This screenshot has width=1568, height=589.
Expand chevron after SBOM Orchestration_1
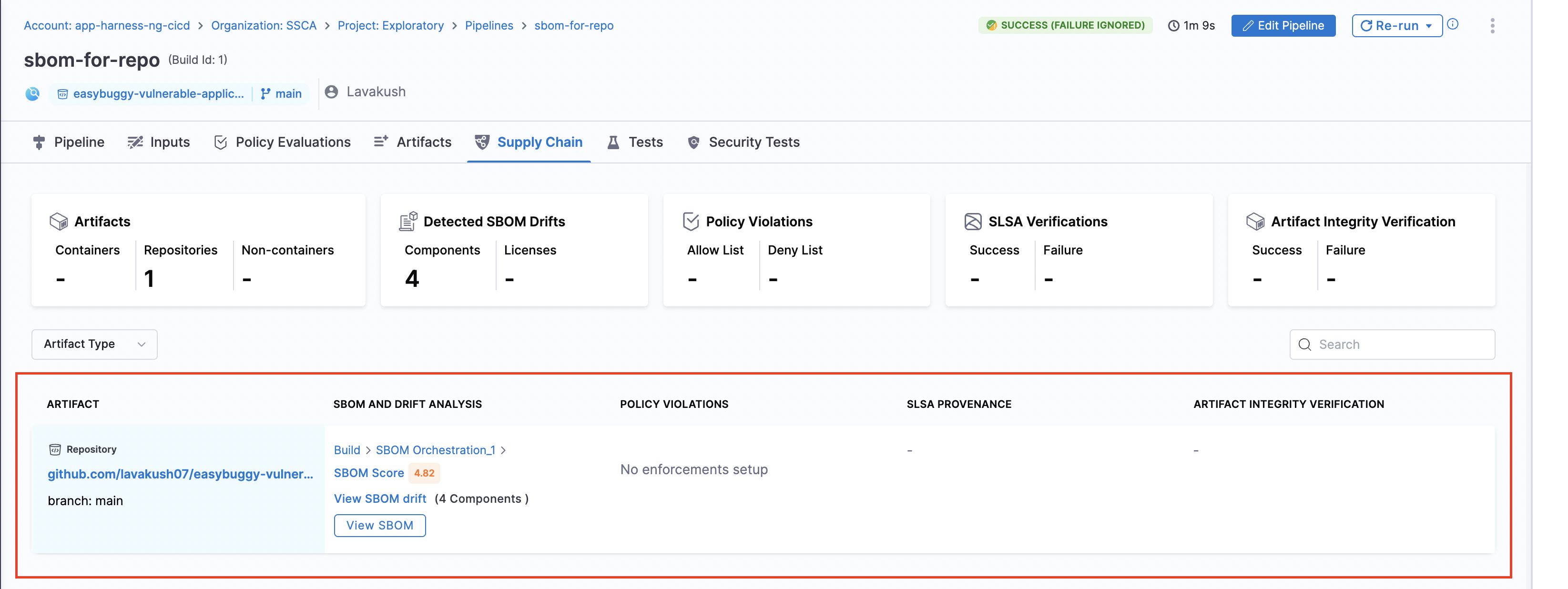click(503, 450)
